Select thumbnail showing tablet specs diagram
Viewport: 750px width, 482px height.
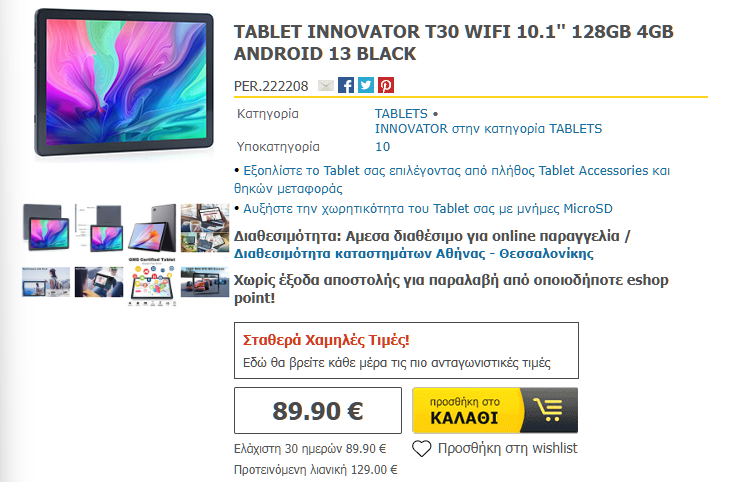99,228
